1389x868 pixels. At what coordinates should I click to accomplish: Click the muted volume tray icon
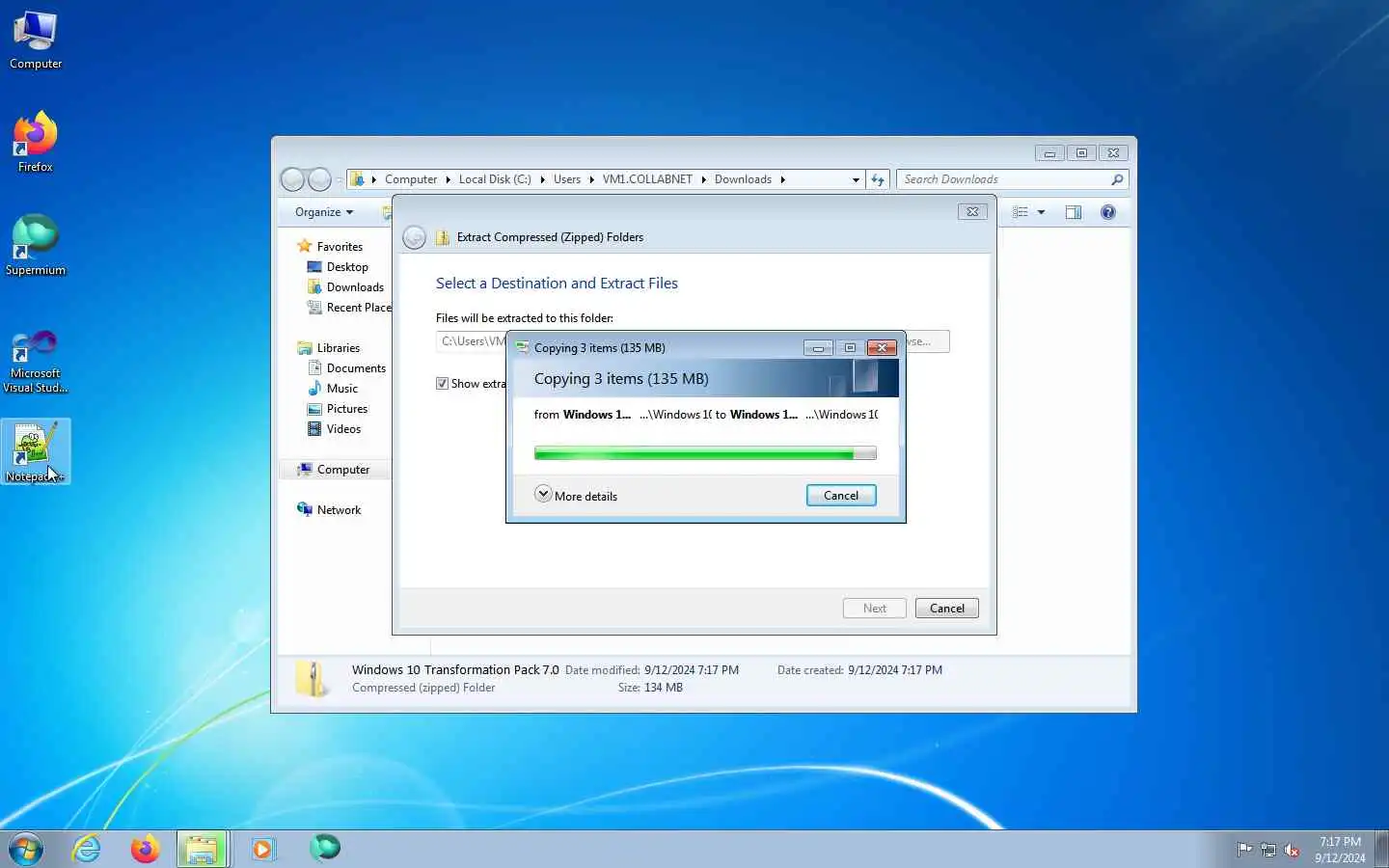pyautogui.click(x=1292, y=850)
